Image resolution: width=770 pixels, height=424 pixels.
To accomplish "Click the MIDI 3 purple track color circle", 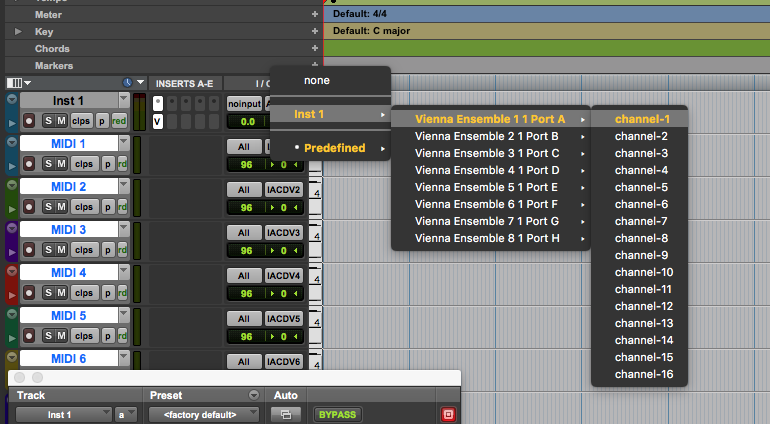I will click(12, 228).
